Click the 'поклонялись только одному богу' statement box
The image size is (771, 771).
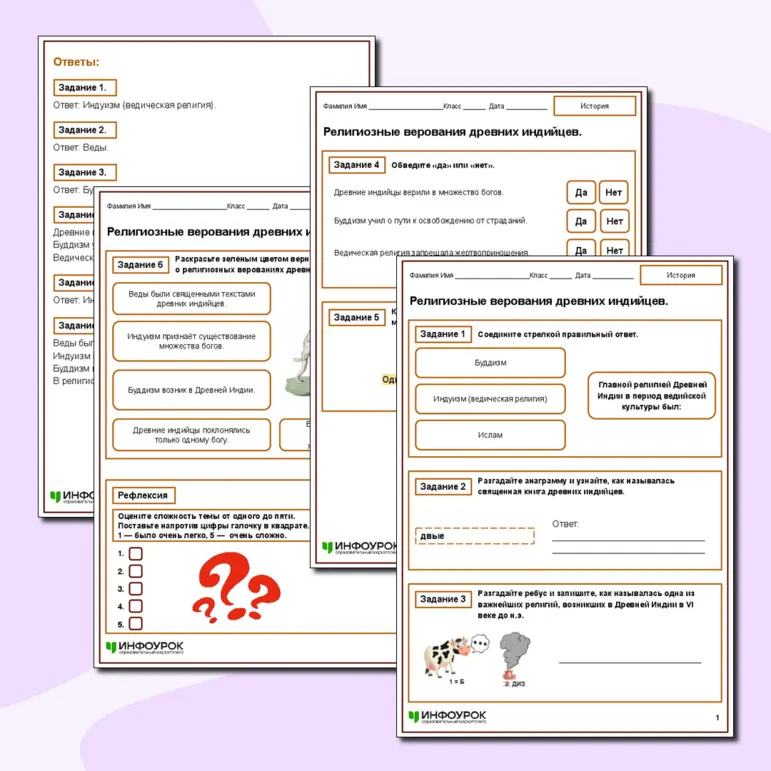(191, 435)
